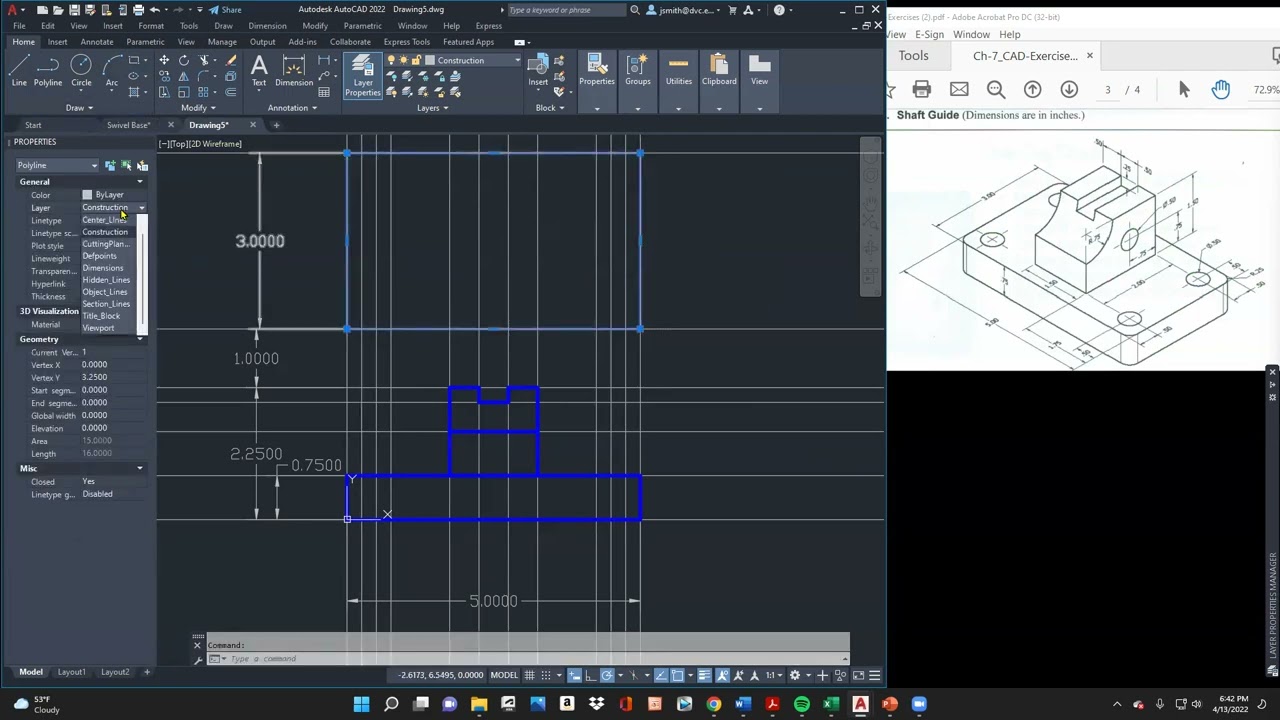Choose Title_Block from layer list
This screenshot has height=720, width=1280.
[101, 316]
